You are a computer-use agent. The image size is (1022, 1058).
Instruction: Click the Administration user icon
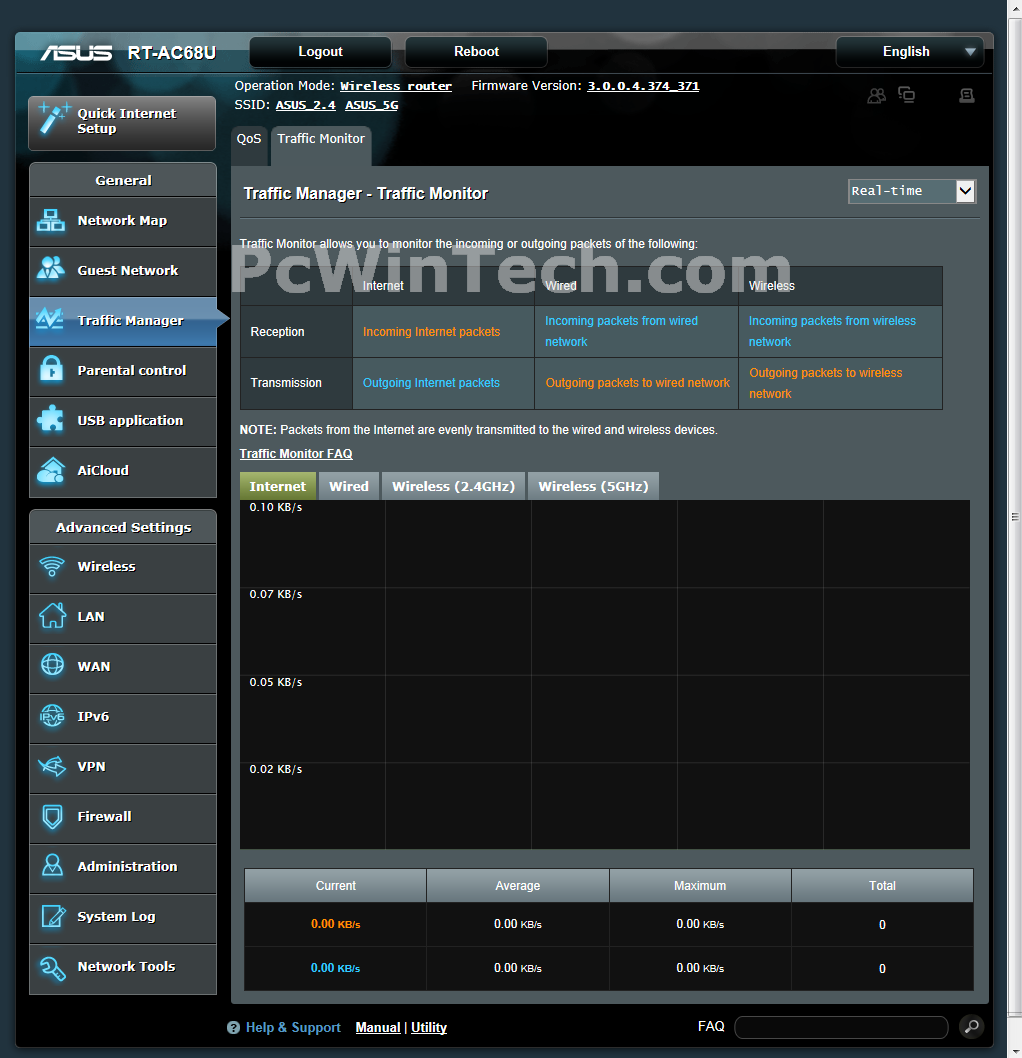click(52, 866)
